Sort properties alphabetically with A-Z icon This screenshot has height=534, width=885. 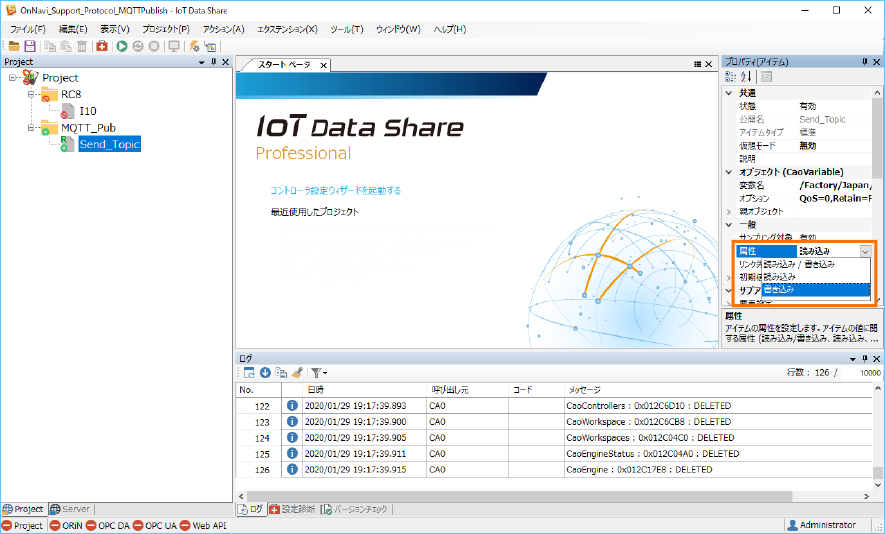coord(746,77)
